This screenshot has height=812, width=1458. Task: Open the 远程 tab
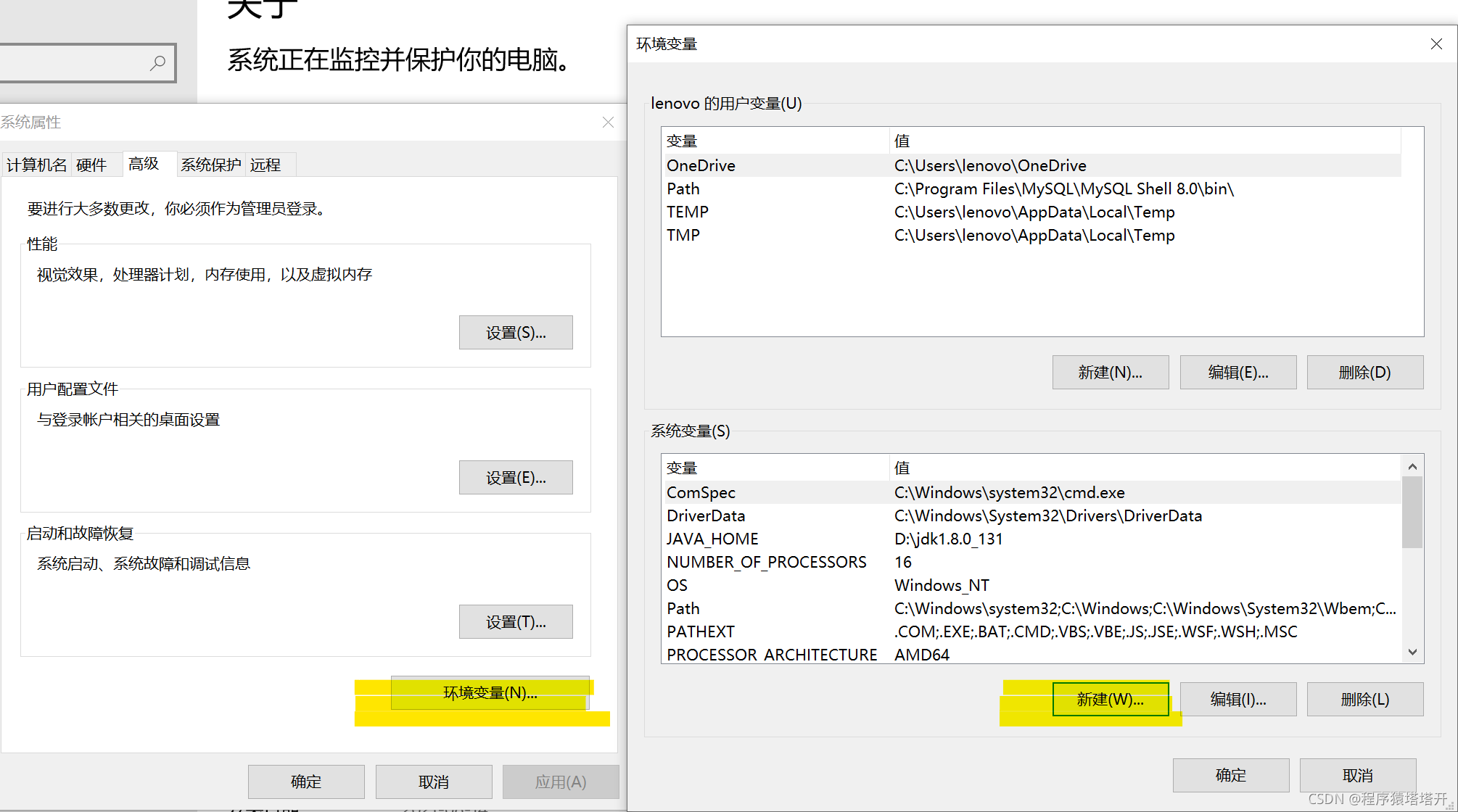tap(265, 165)
